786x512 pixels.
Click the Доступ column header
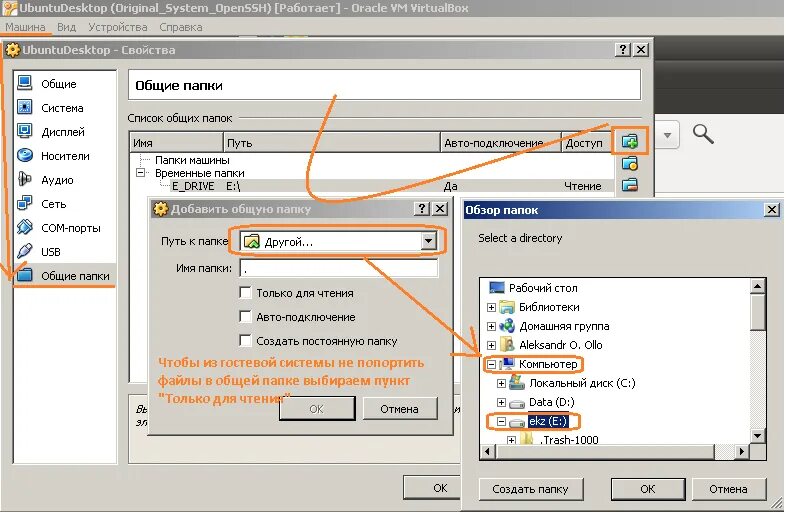click(x=587, y=143)
